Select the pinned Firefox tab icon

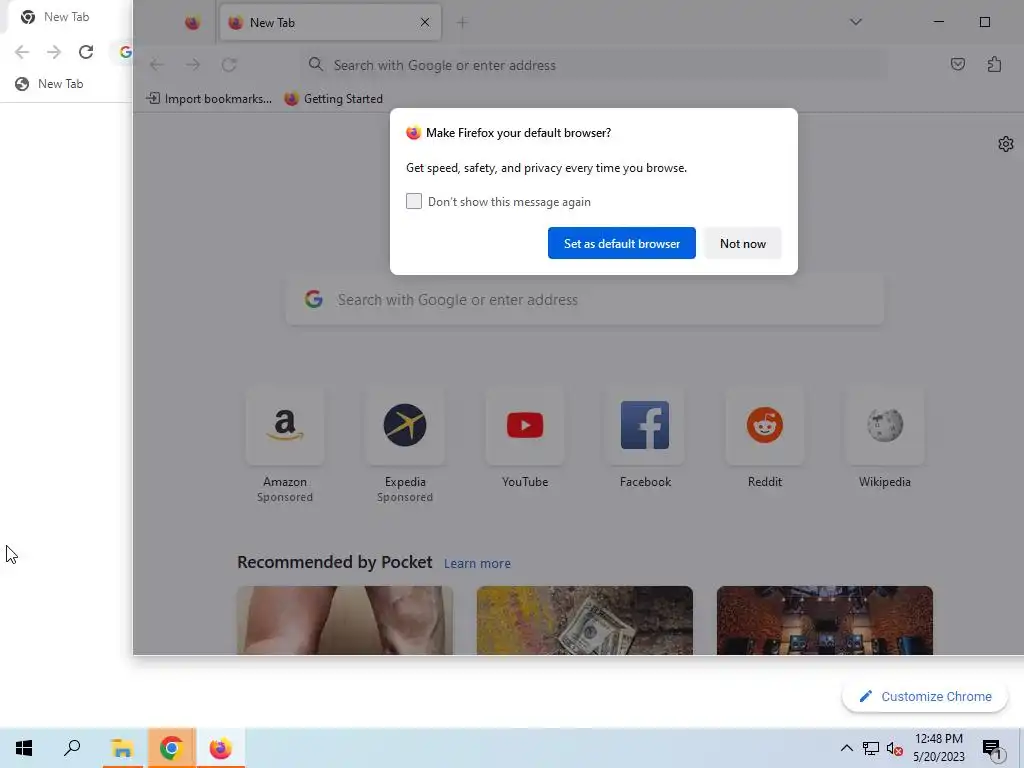[x=192, y=23]
